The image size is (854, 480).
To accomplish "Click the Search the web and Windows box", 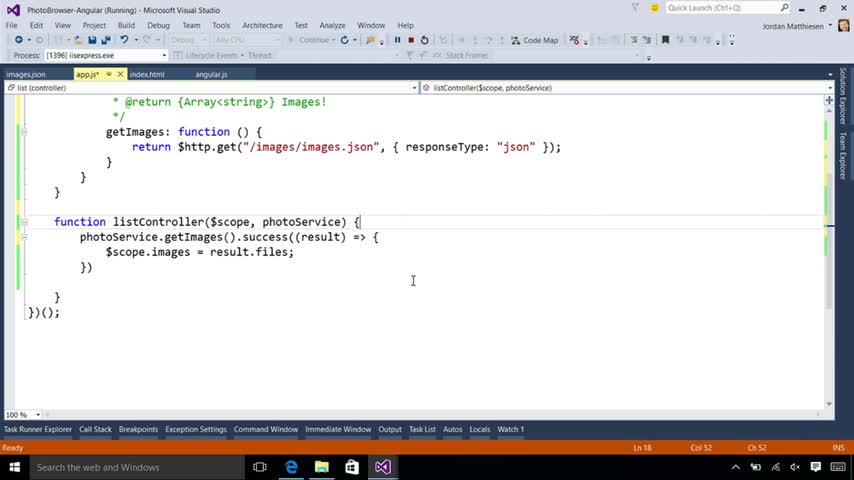I will coord(137,467).
